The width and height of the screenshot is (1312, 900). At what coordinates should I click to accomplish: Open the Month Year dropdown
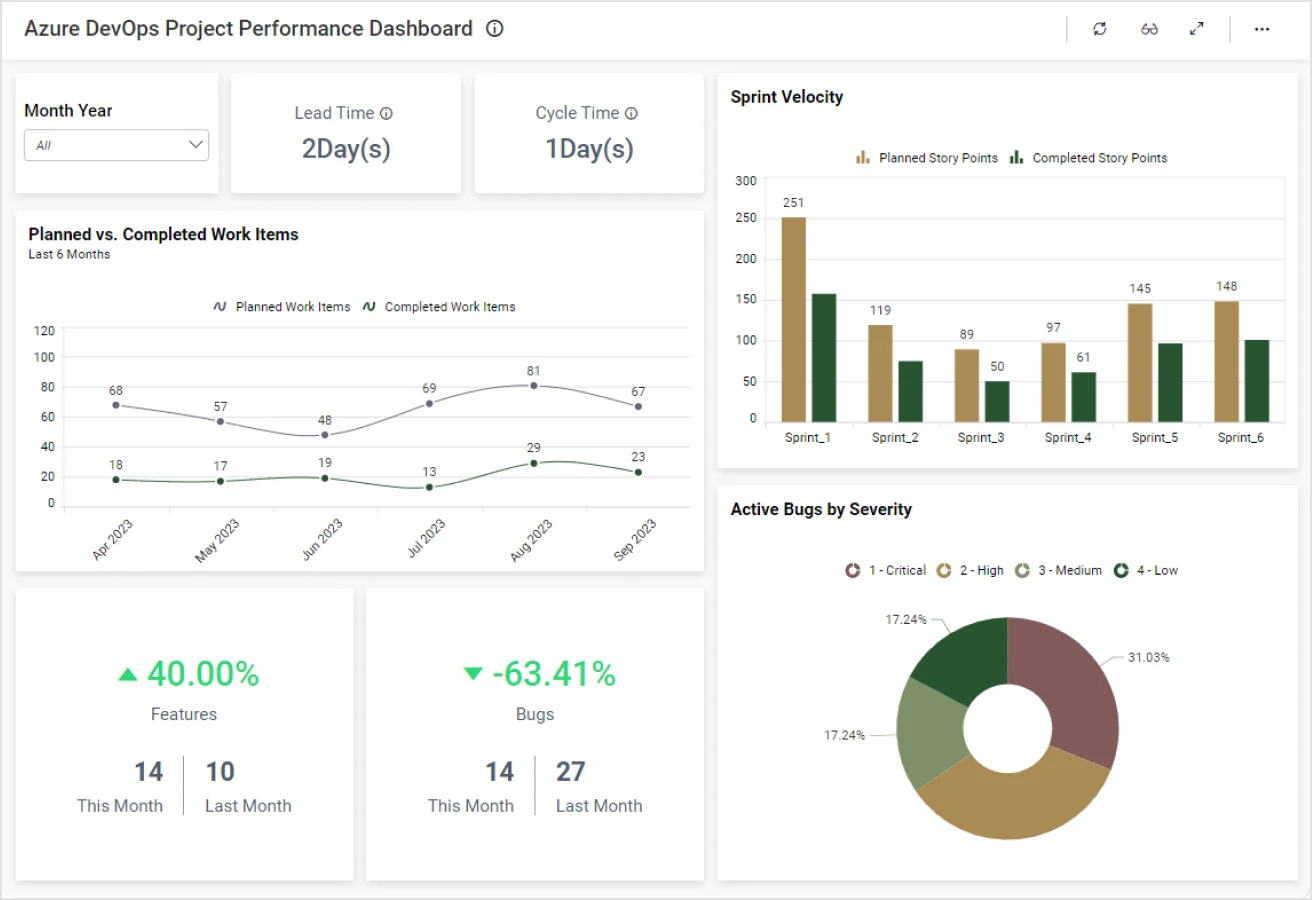click(117, 145)
